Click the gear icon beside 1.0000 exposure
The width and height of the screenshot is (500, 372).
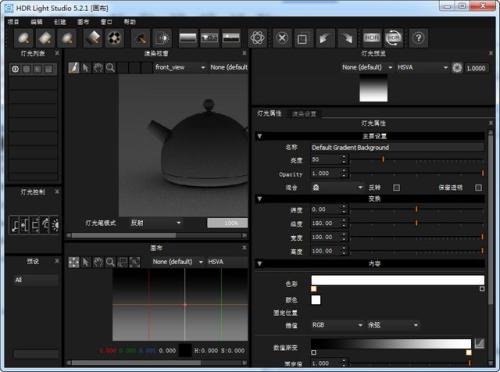pyautogui.click(x=457, y=68)
